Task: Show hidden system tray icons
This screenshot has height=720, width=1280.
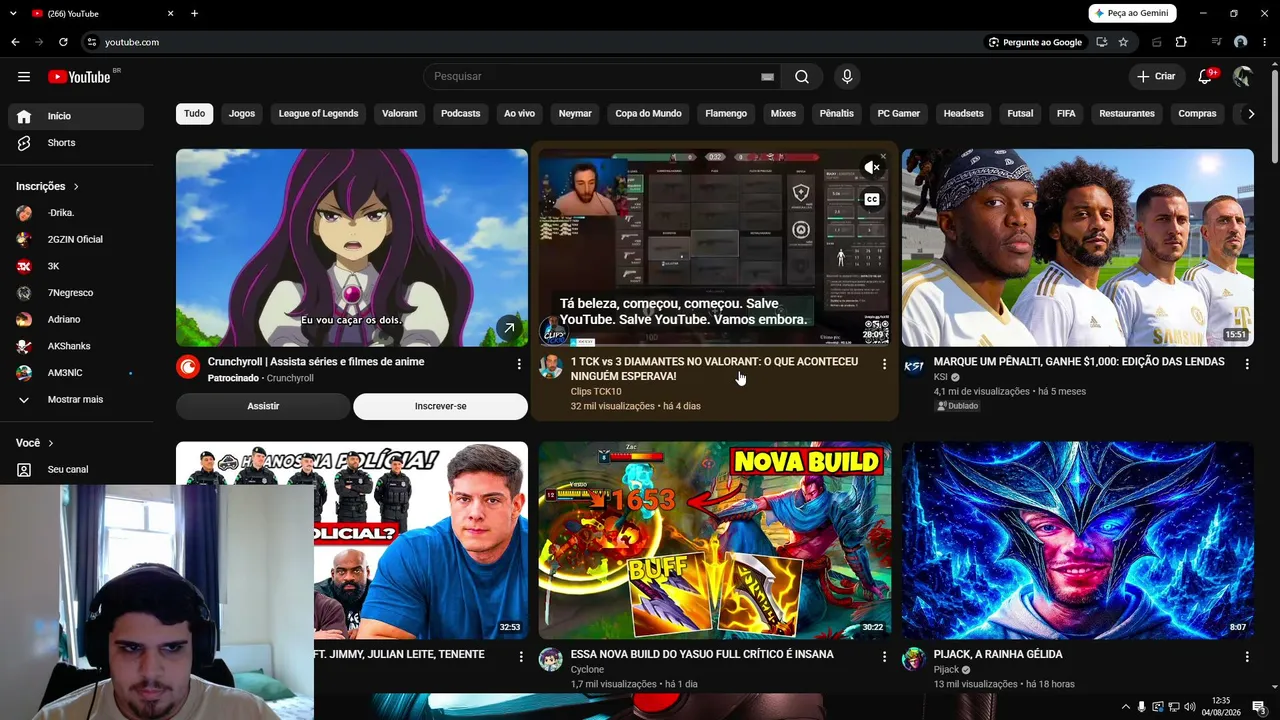Action: tap(1126, 707)
